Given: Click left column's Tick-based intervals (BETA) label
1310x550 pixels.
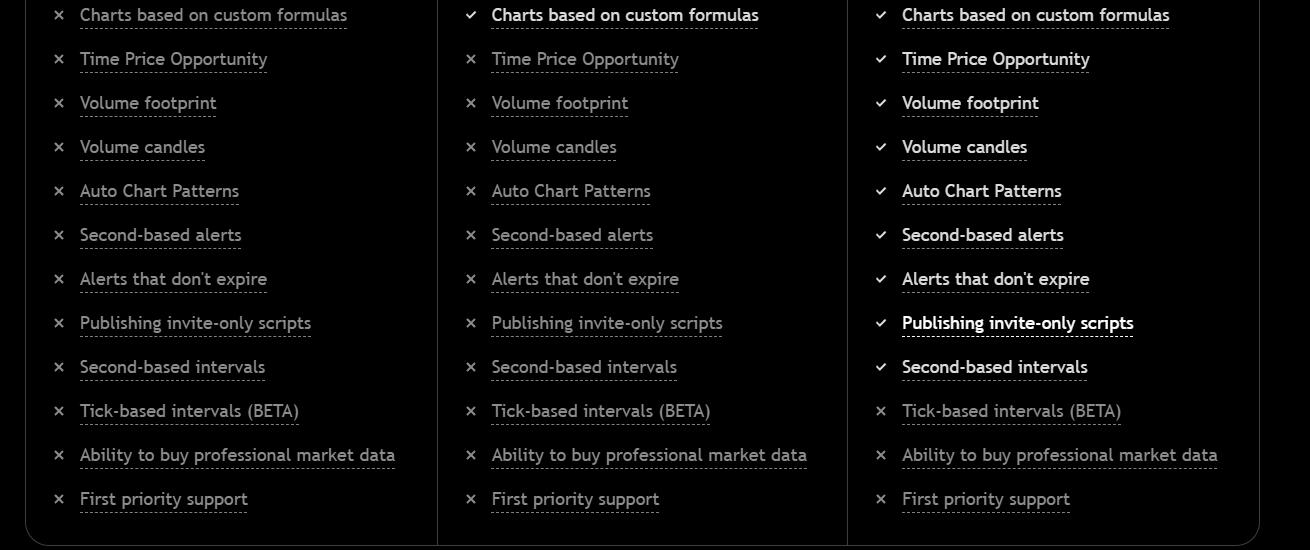Looking at the screenshot, I should click(189, 411).
